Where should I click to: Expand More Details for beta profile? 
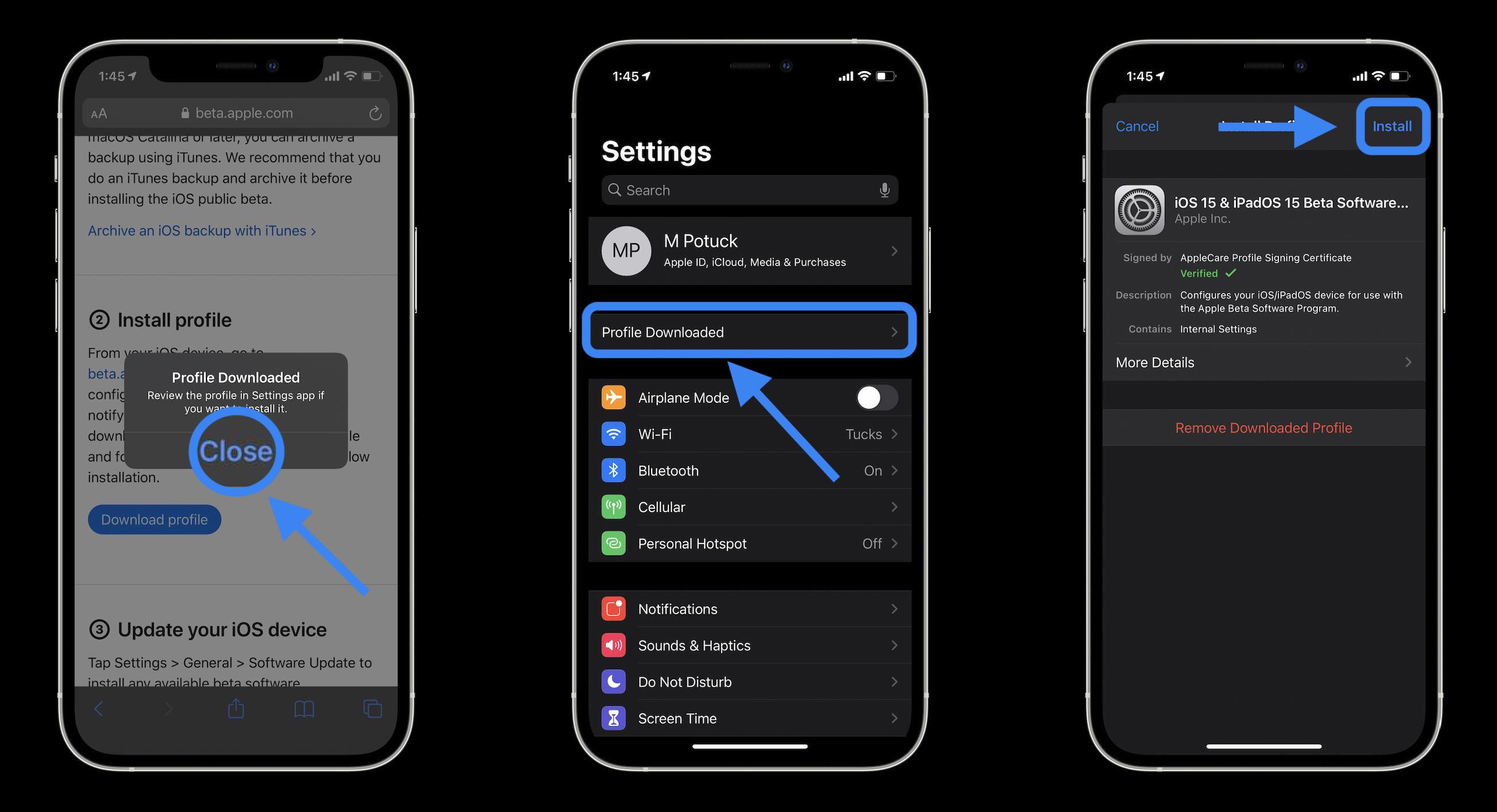[1263, 361]
